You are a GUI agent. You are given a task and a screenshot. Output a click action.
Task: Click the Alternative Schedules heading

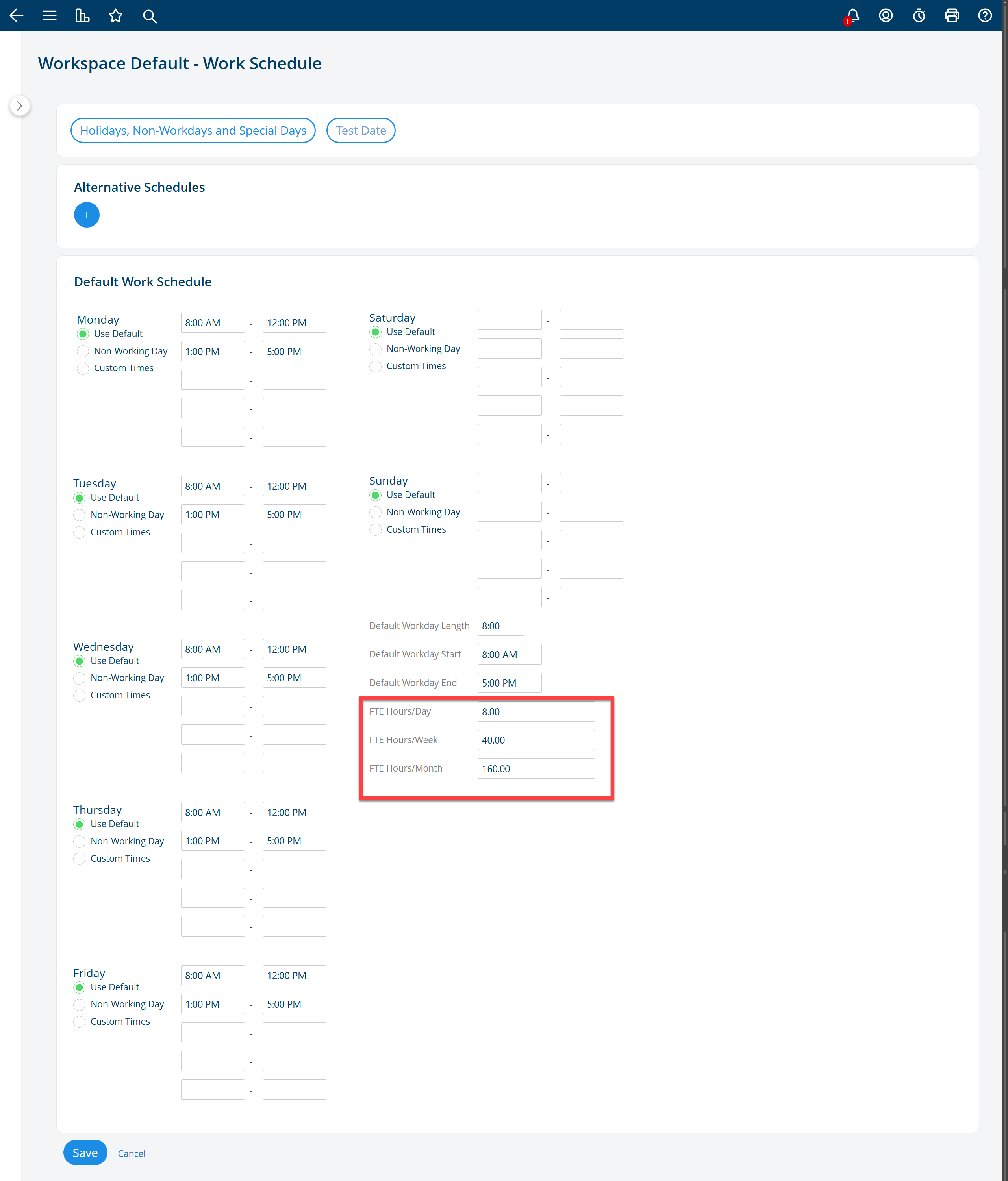(139, 187)
